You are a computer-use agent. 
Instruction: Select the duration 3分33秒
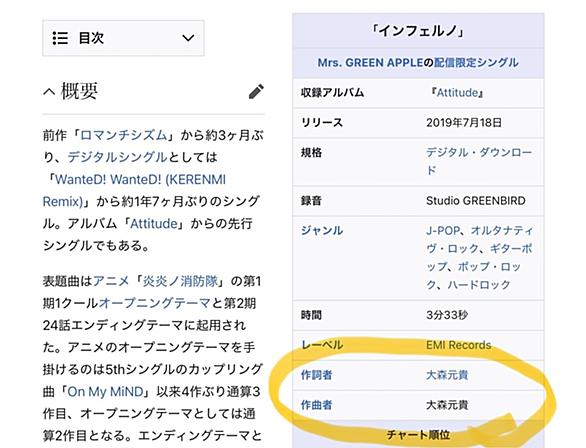(447, 315)
